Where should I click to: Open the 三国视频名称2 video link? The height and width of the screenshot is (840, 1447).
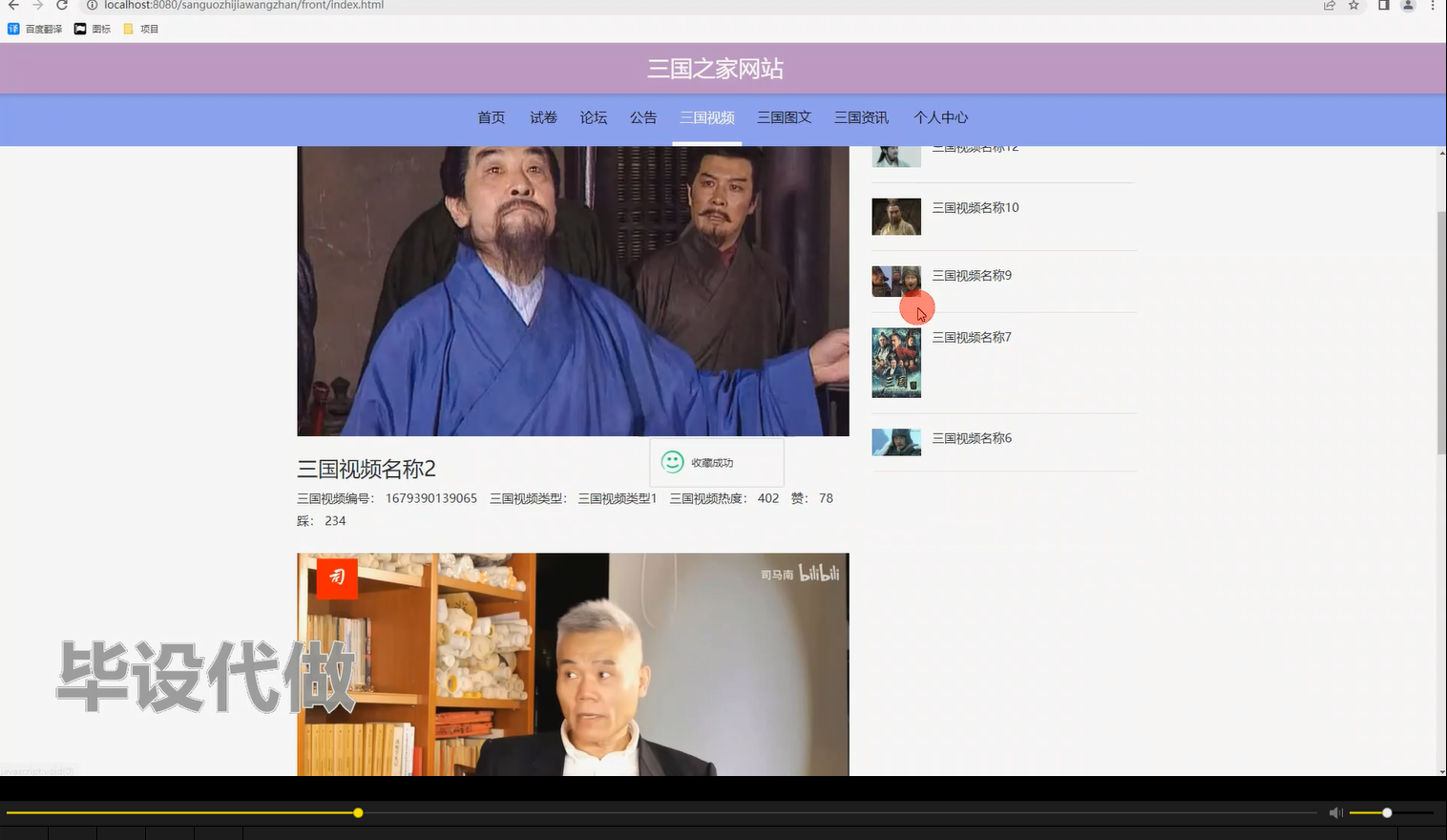366,469
